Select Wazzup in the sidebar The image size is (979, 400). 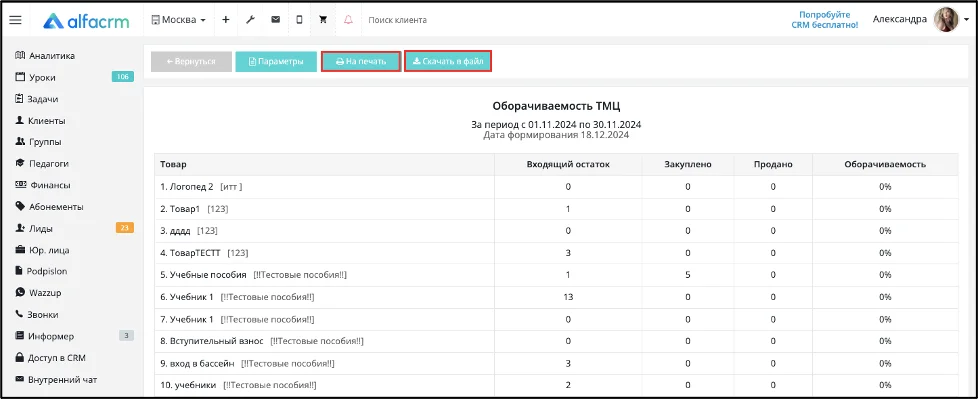[x=38, y=293]
